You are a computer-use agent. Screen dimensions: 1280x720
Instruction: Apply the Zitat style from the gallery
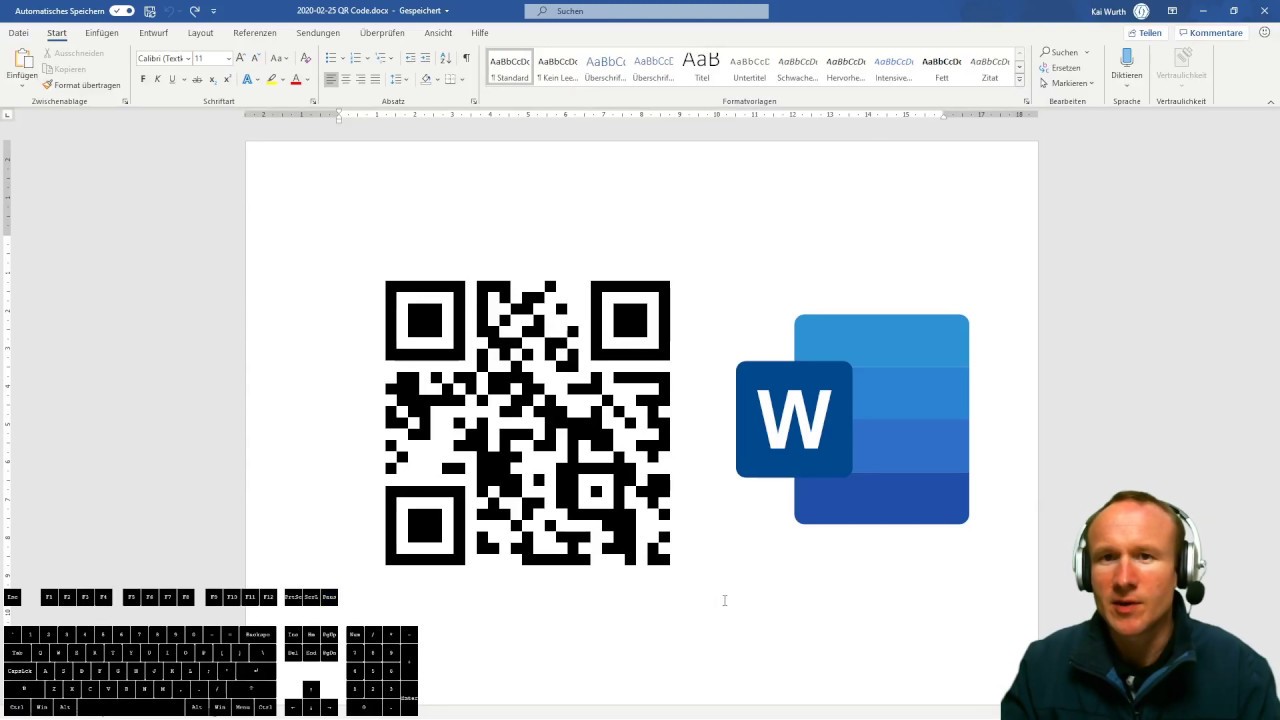pos(990,67)
